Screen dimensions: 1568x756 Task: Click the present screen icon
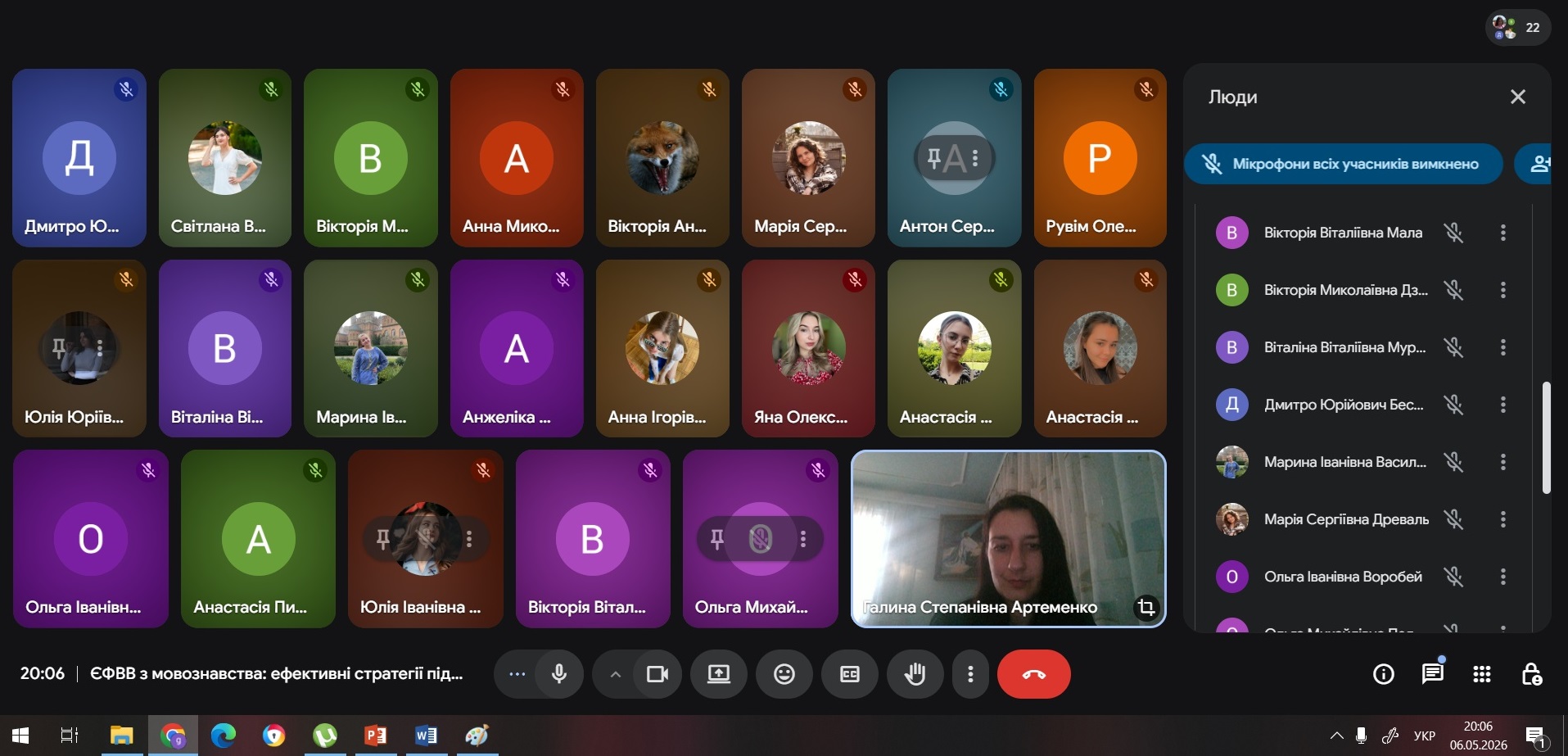719,674
